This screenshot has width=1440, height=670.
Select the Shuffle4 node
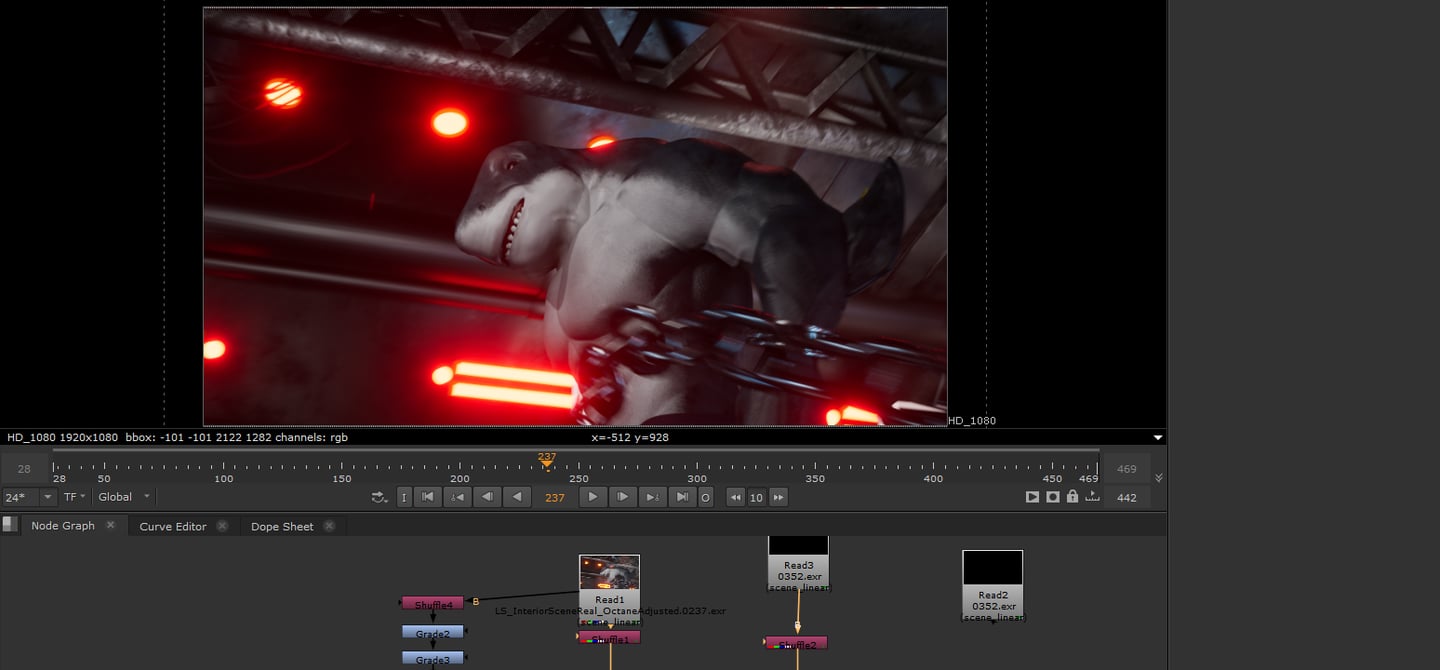click(433, 604)
